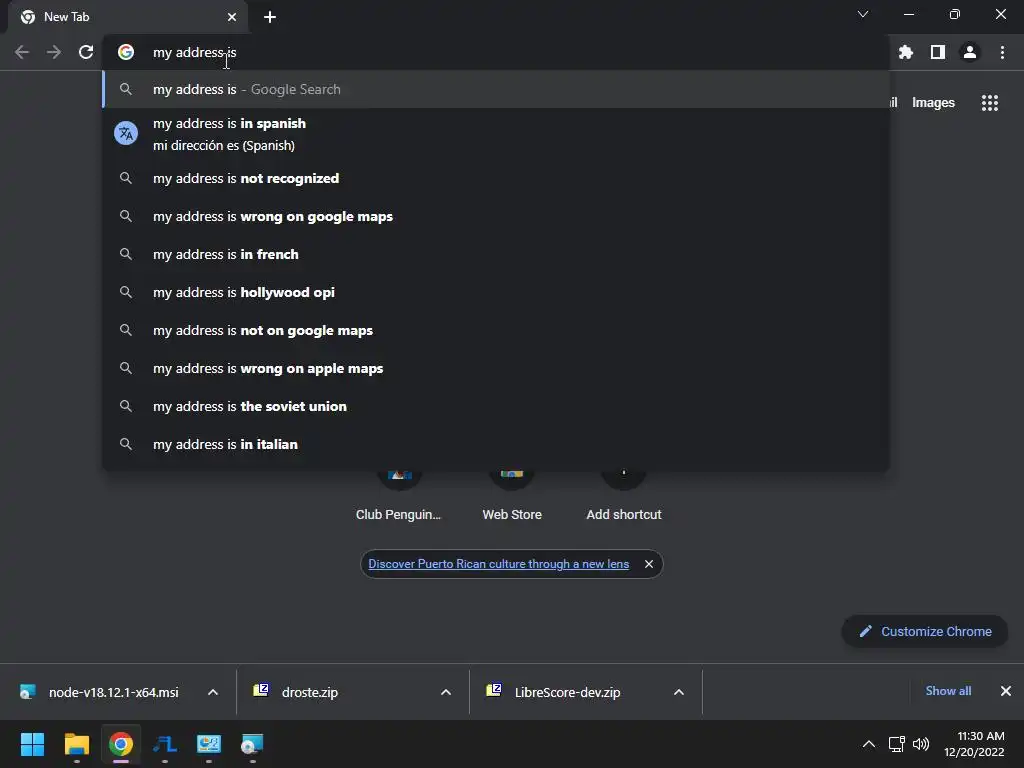This screenshot has height=768, width=1024.
Task: Click the Chrome taskbar icon
Action: point(121,744)
